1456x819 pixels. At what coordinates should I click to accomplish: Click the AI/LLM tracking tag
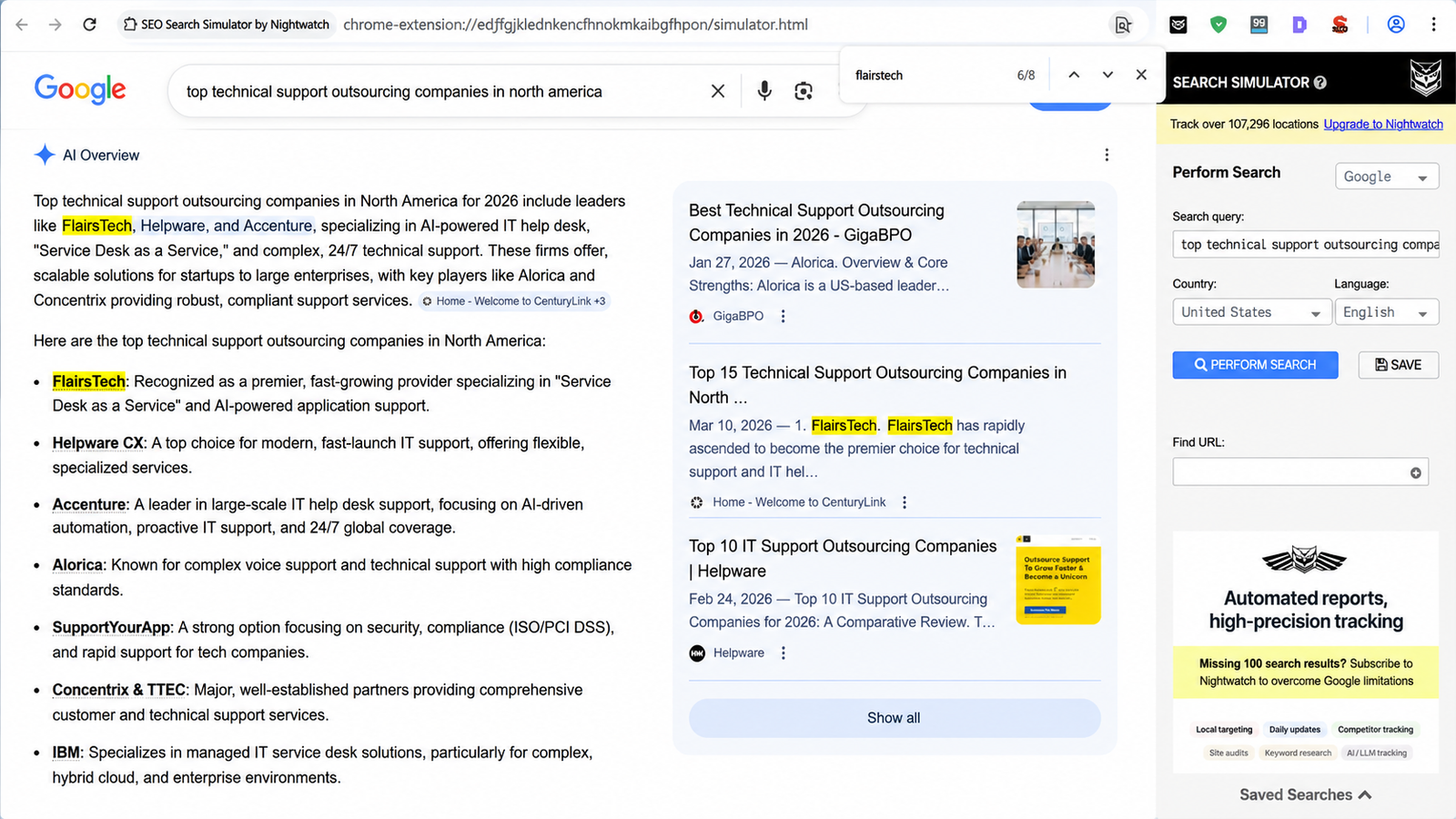coord(1377,753)
